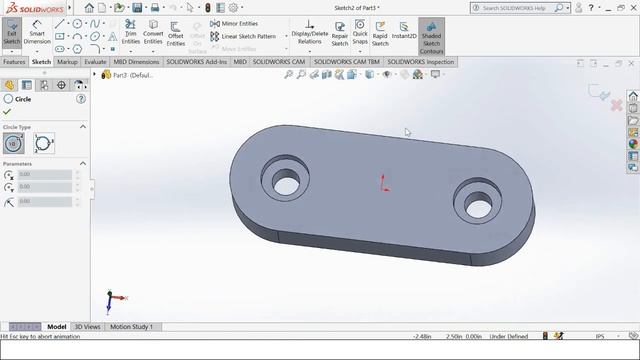This screenshot has height=360, width=640.
Task: Open the unit system IPS dropdown
Action: (618, 336)
